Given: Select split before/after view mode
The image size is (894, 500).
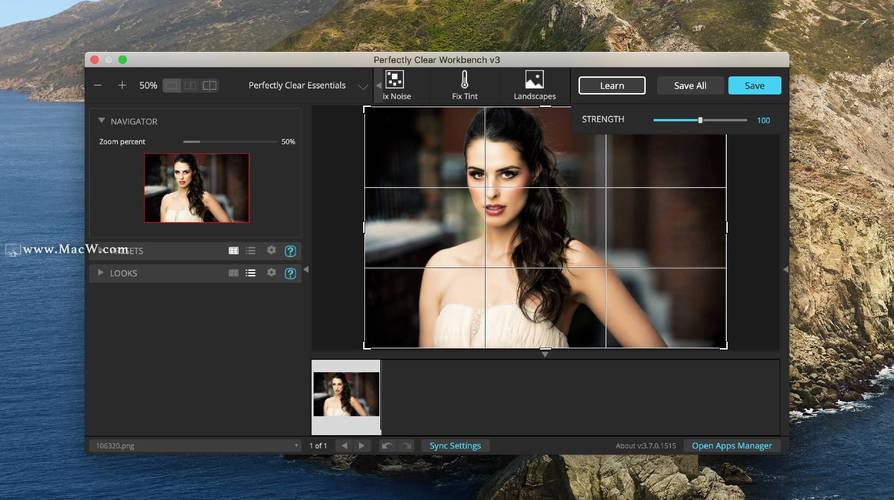Looking at the screenshot, I should (210, 86).
